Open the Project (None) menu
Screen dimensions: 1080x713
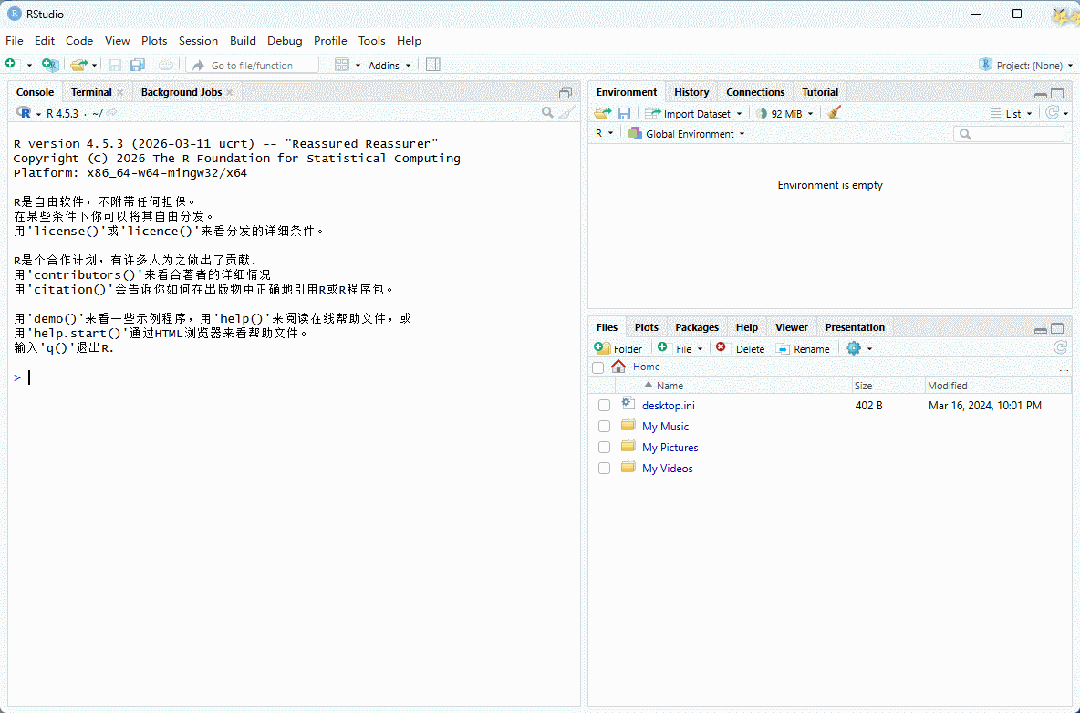[1026, 65]
